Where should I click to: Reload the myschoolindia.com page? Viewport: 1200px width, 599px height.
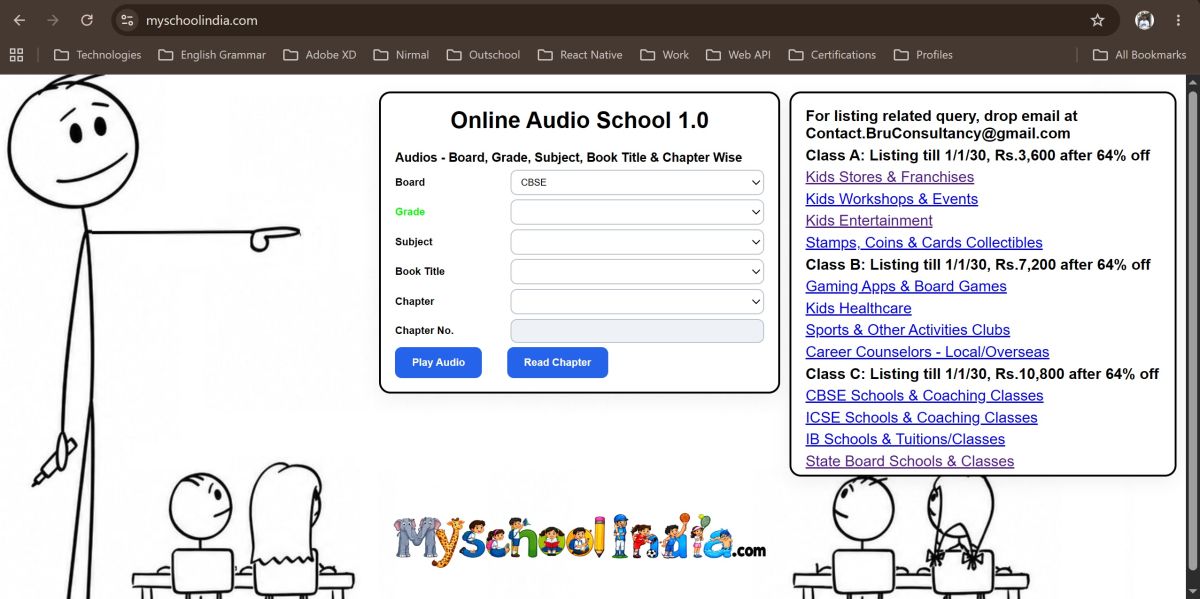pyautogui.click(x=87, y=20)
